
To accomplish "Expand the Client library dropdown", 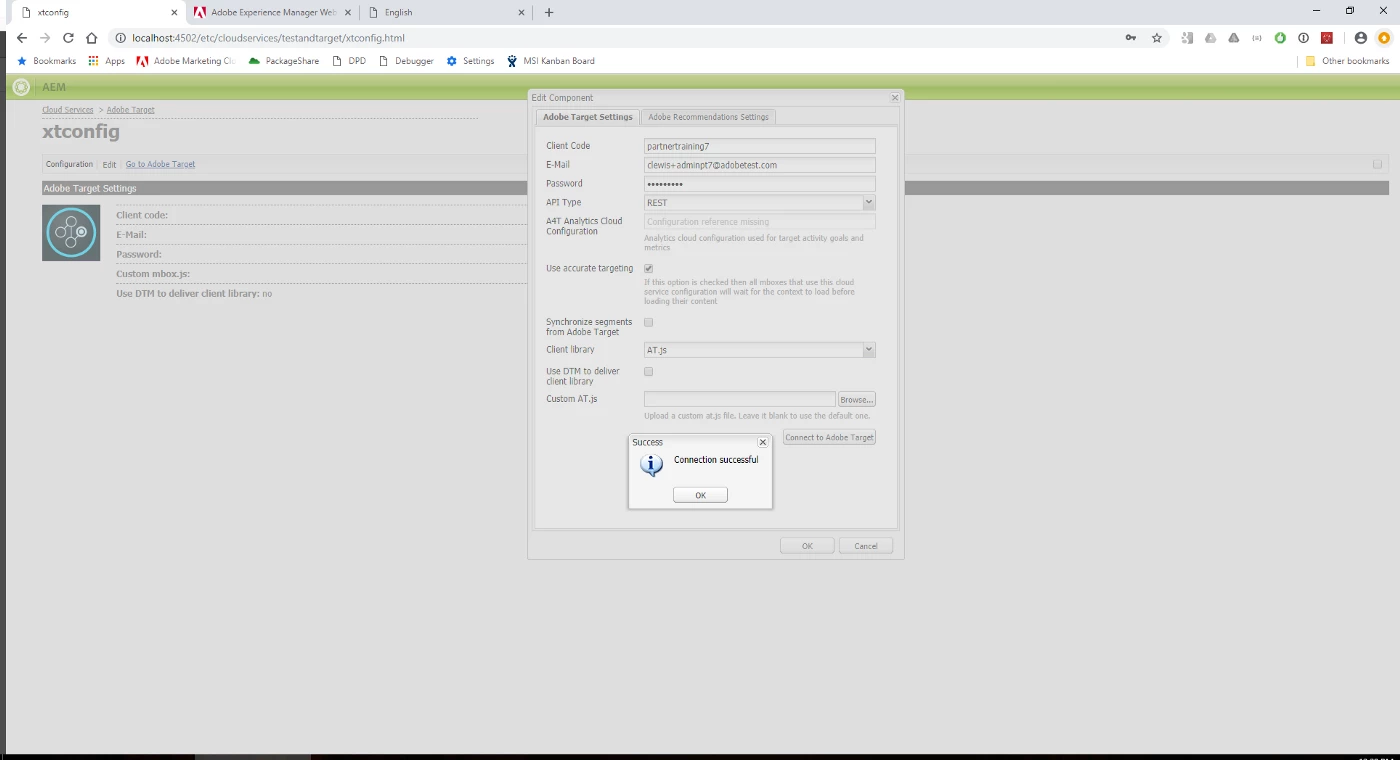I will 868,350.
